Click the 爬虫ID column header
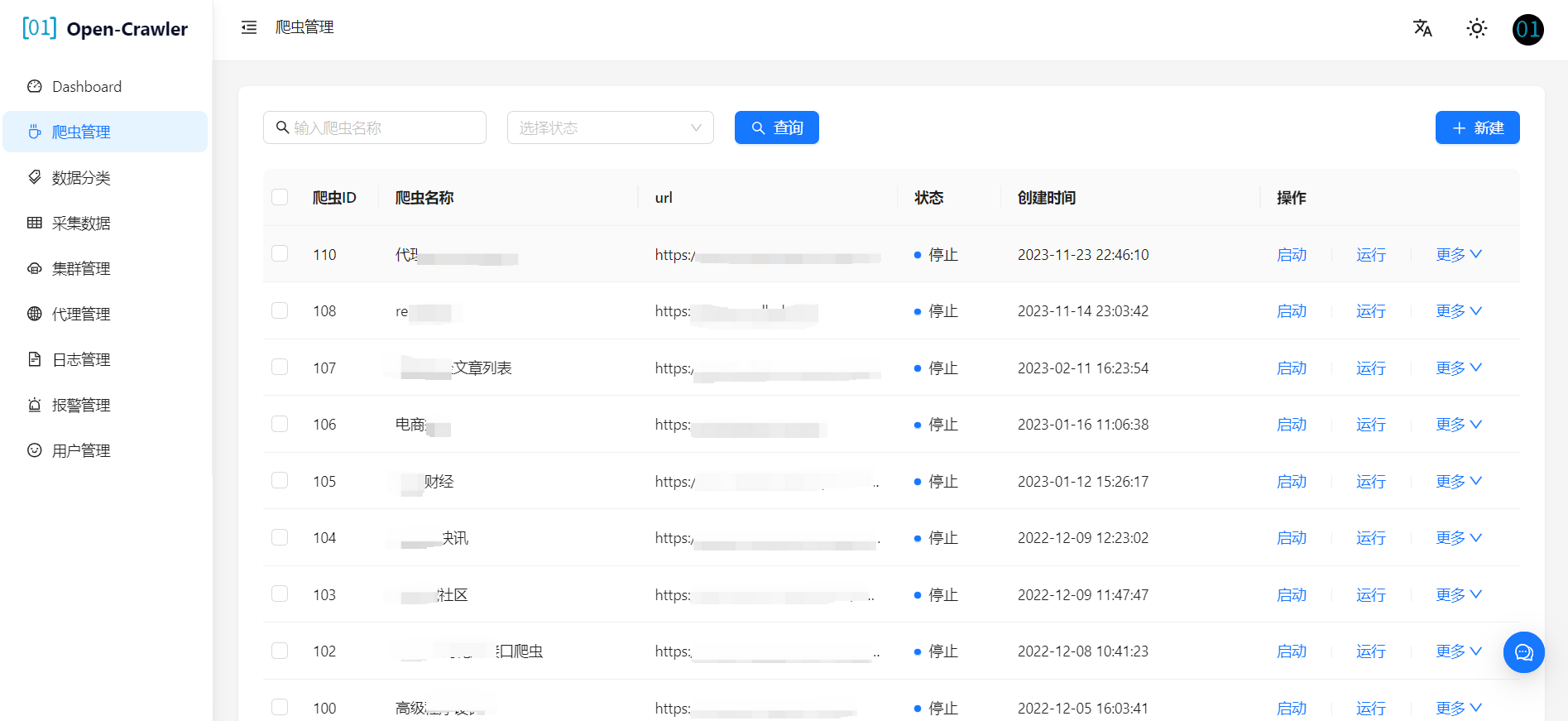This screenshot has height=721, width=1568. coord(334,197)
